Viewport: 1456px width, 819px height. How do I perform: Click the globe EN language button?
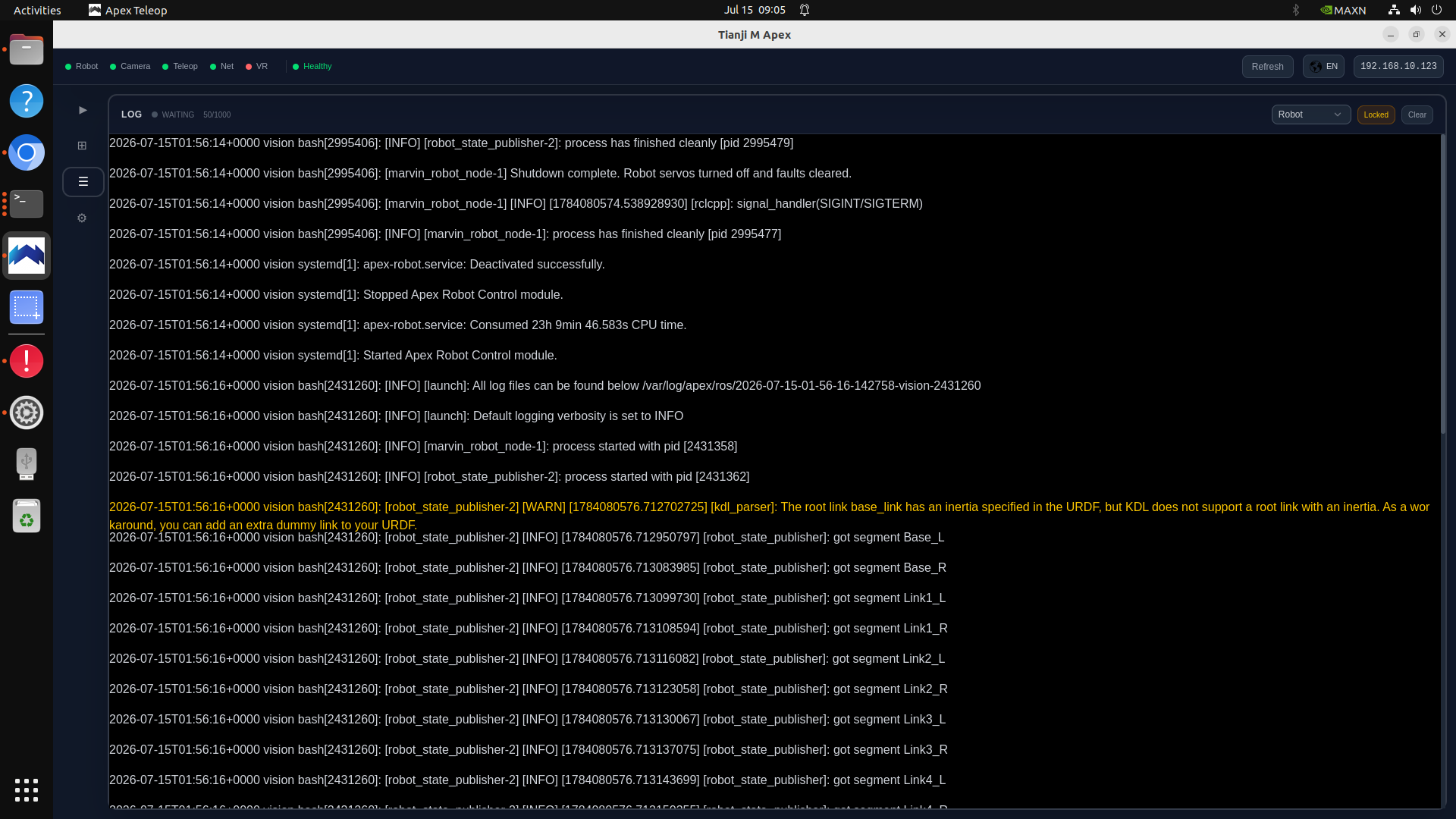1323,67
